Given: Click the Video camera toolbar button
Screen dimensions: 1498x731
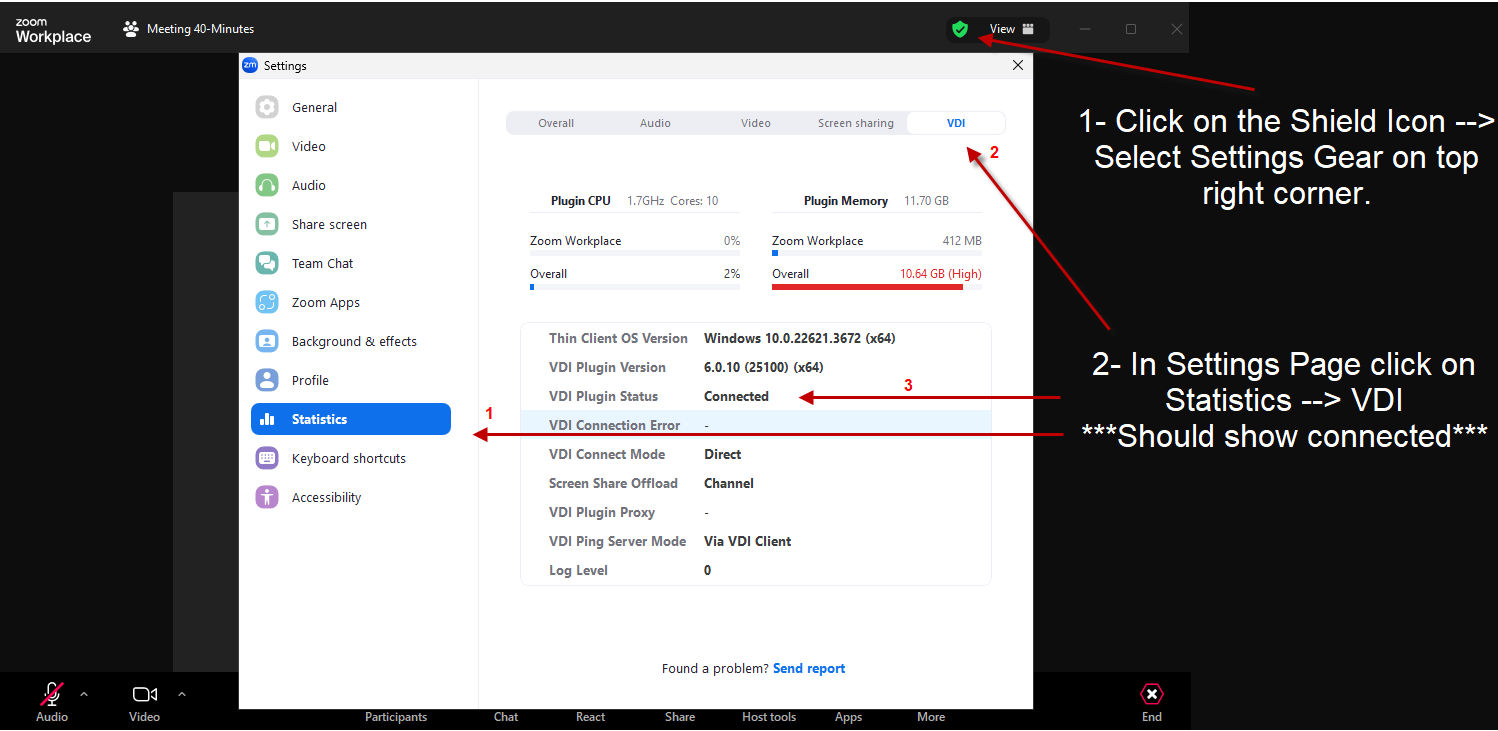Looking at the screenshot, I should click(145, 702).
